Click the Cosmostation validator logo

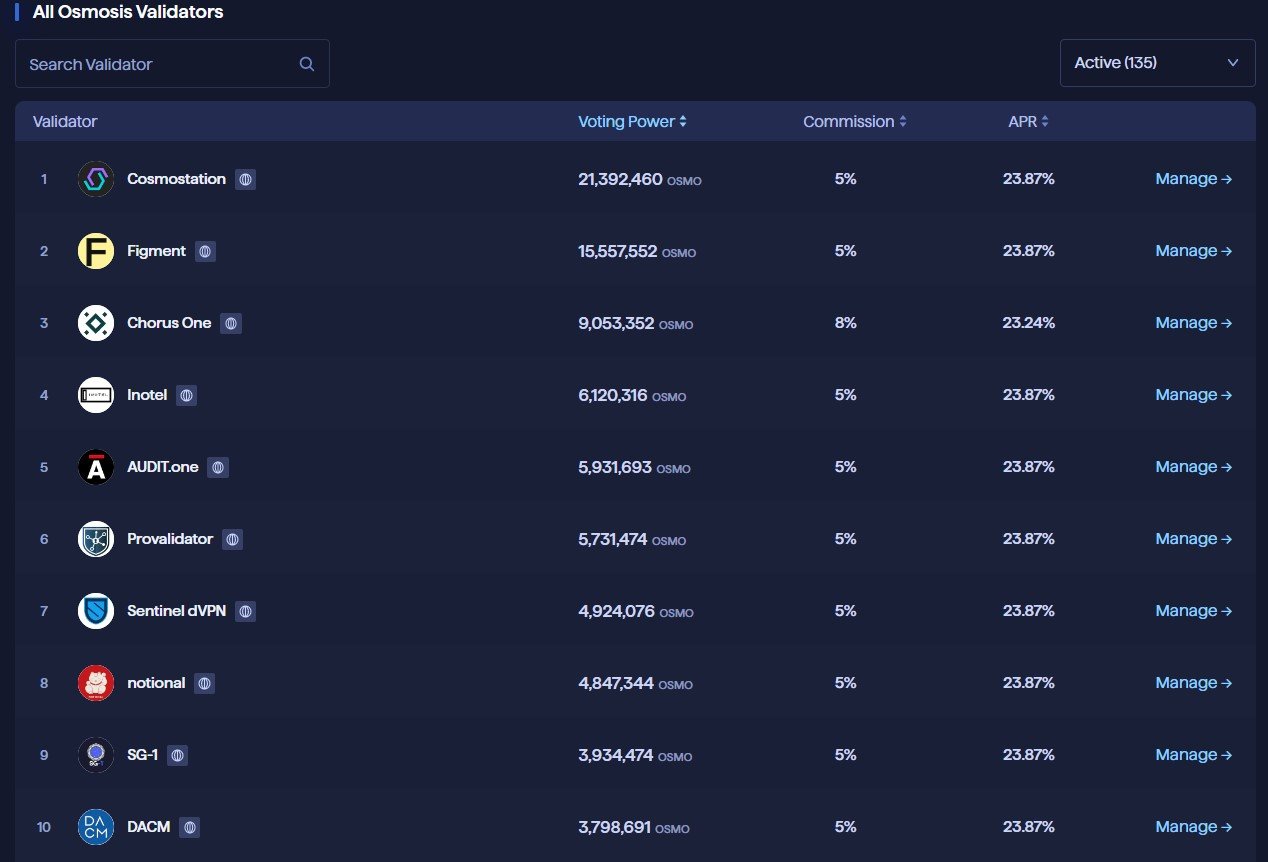[96, 179]
